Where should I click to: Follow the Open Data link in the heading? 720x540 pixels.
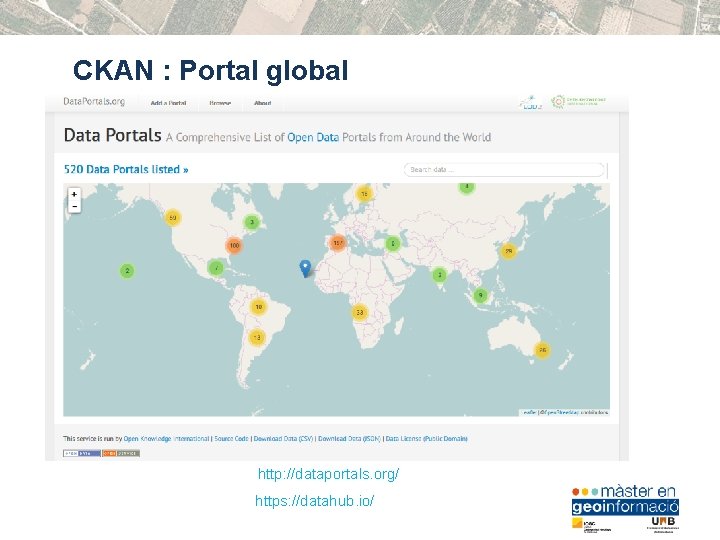click(313, 137)
